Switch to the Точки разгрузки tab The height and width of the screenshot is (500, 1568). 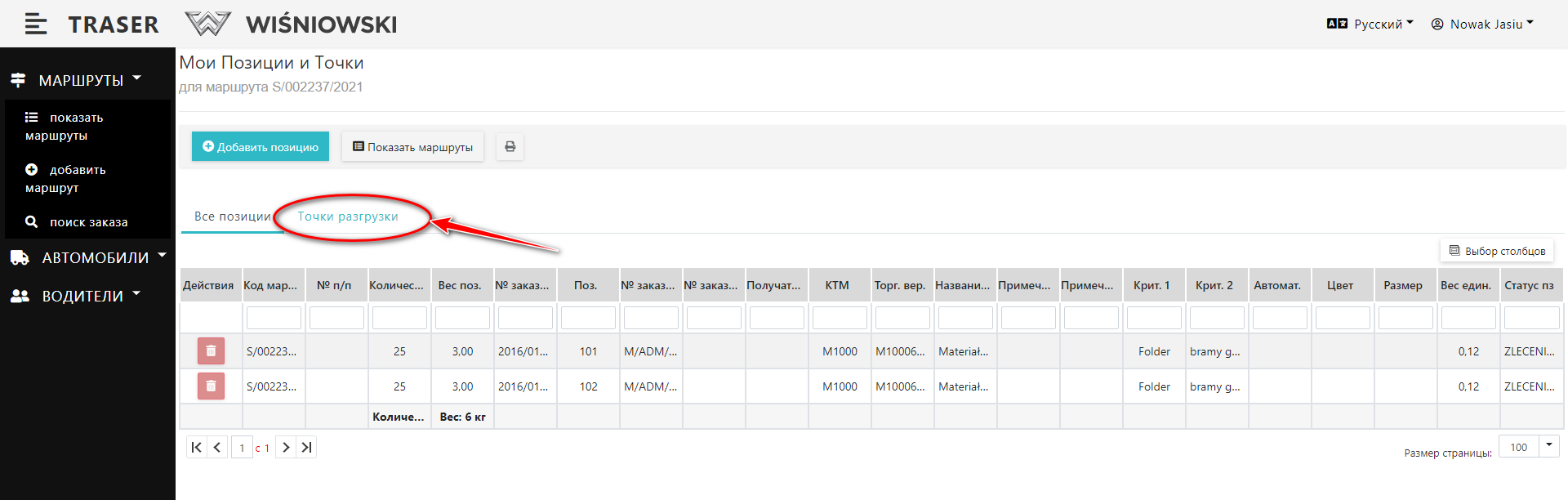pos(348,217)
